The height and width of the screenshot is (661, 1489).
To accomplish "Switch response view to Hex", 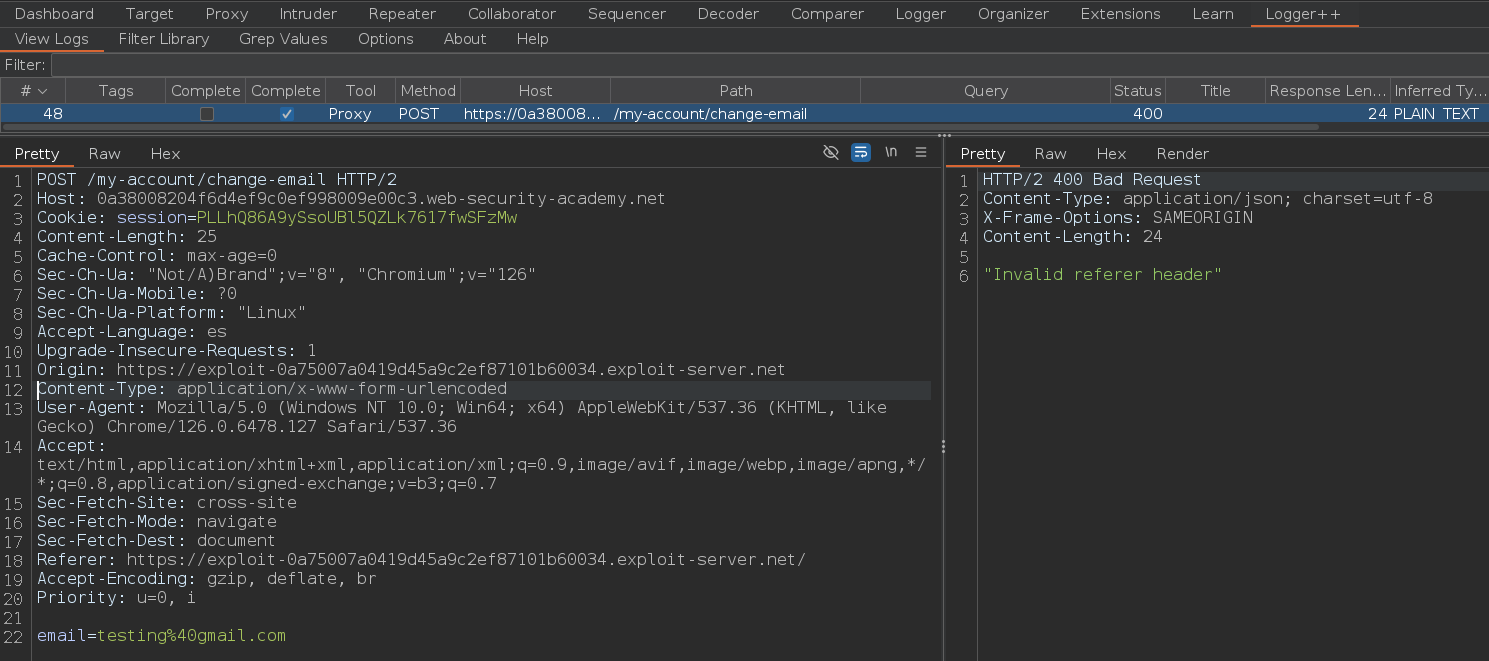I will pyautogui.click(x=1112, y=154).
